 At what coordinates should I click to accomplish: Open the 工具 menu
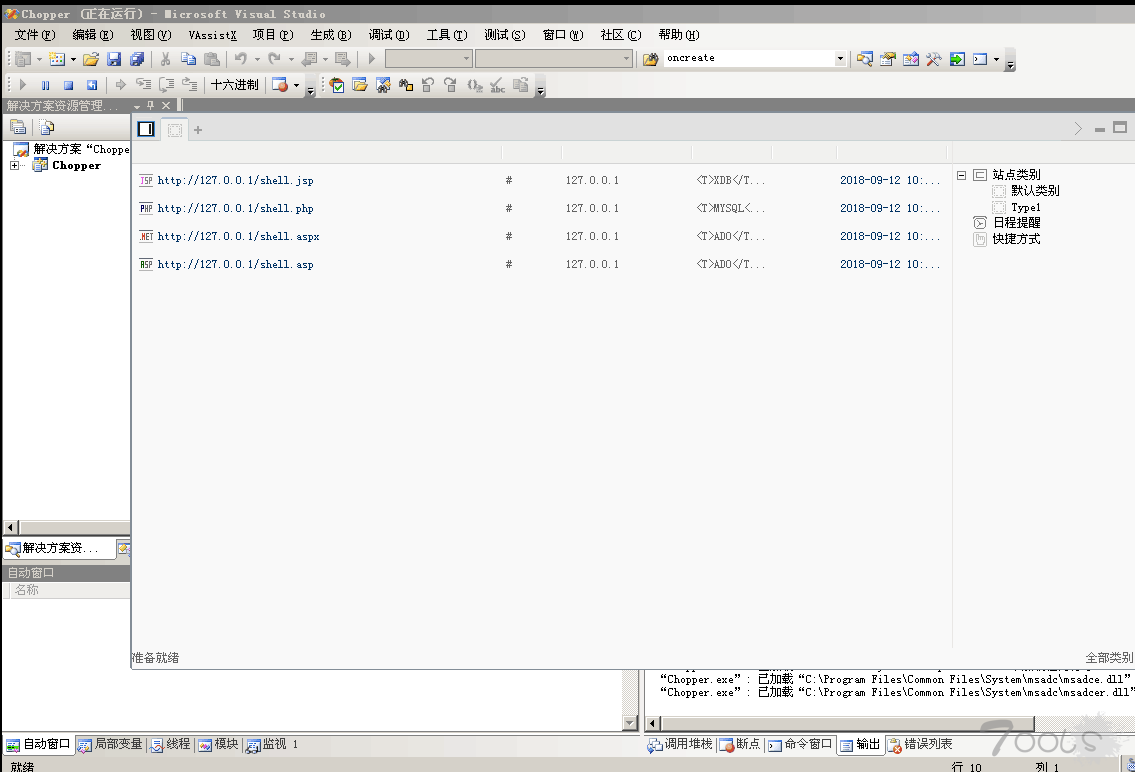(x=447, y=35)
